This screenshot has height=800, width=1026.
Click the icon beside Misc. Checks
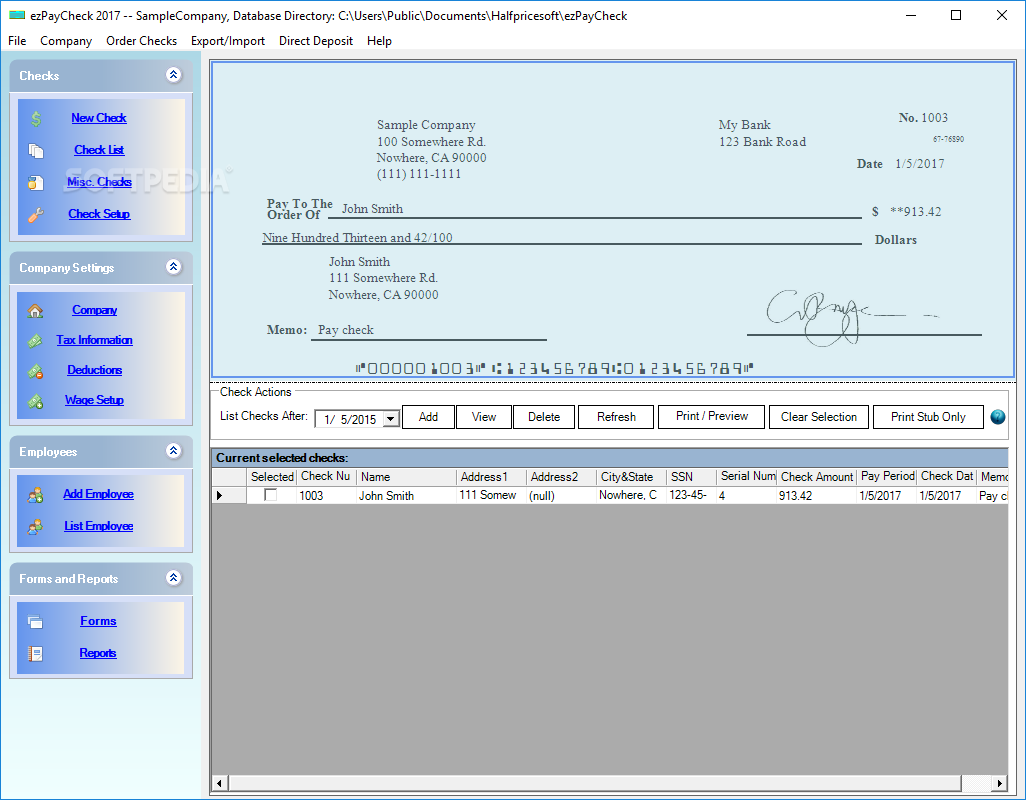click(36, 183)
